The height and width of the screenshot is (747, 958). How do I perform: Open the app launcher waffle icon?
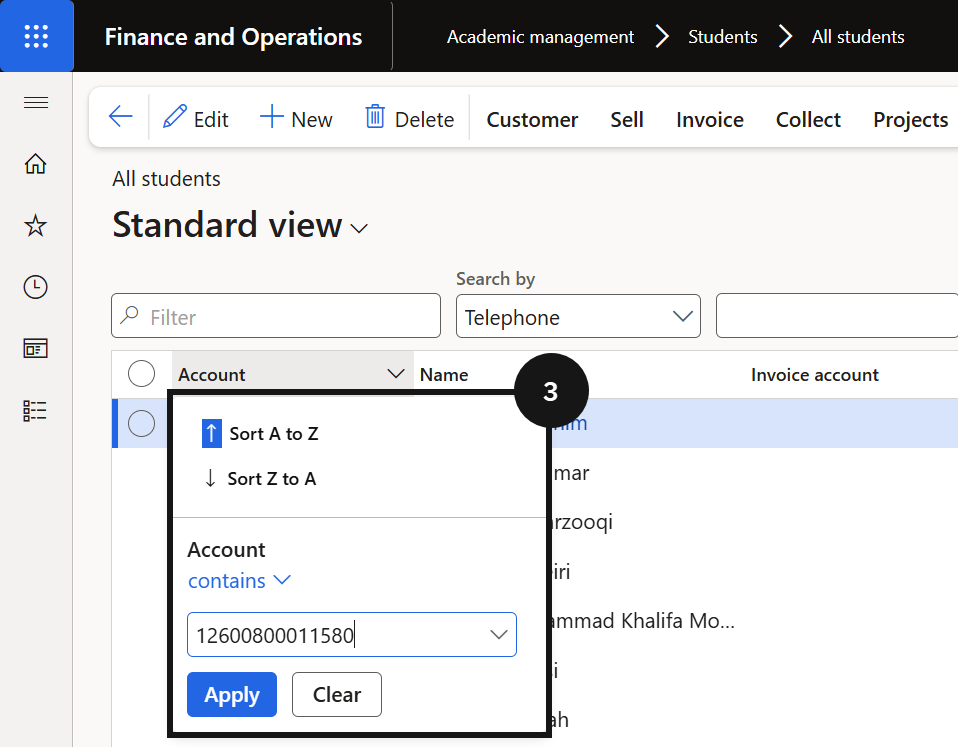coord(36,36)
